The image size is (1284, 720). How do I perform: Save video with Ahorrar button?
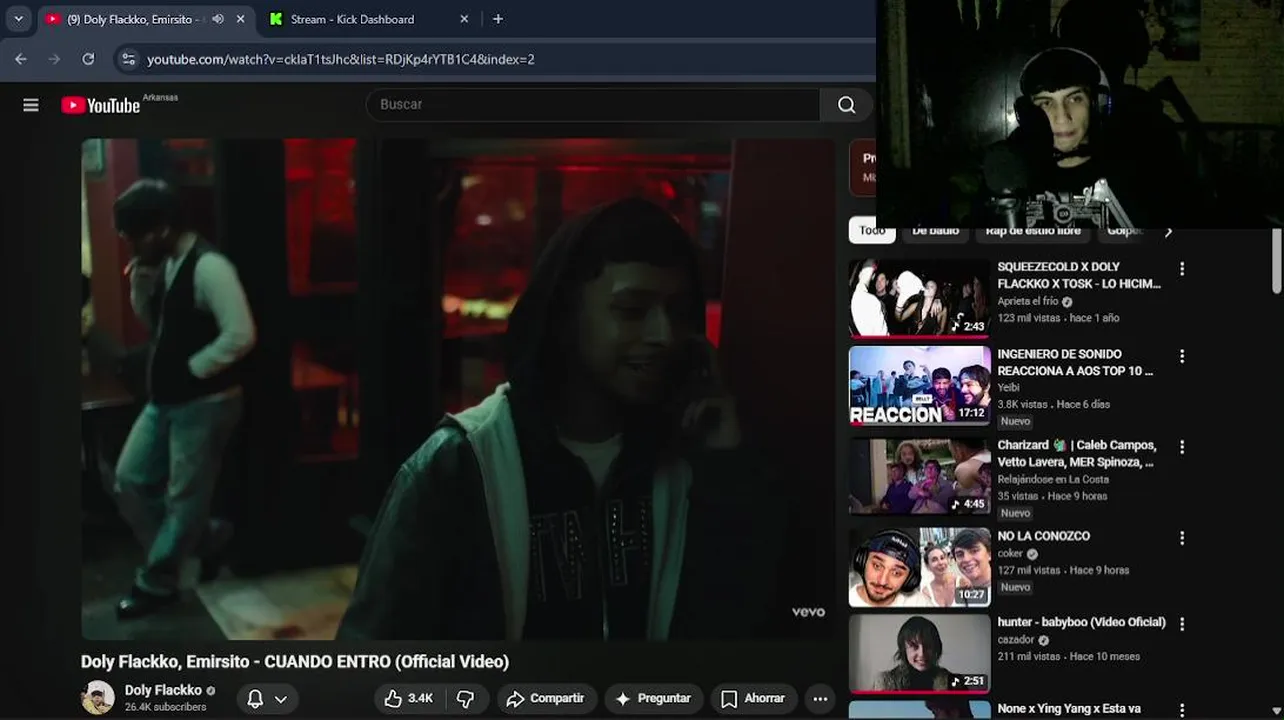pos(753,698)
